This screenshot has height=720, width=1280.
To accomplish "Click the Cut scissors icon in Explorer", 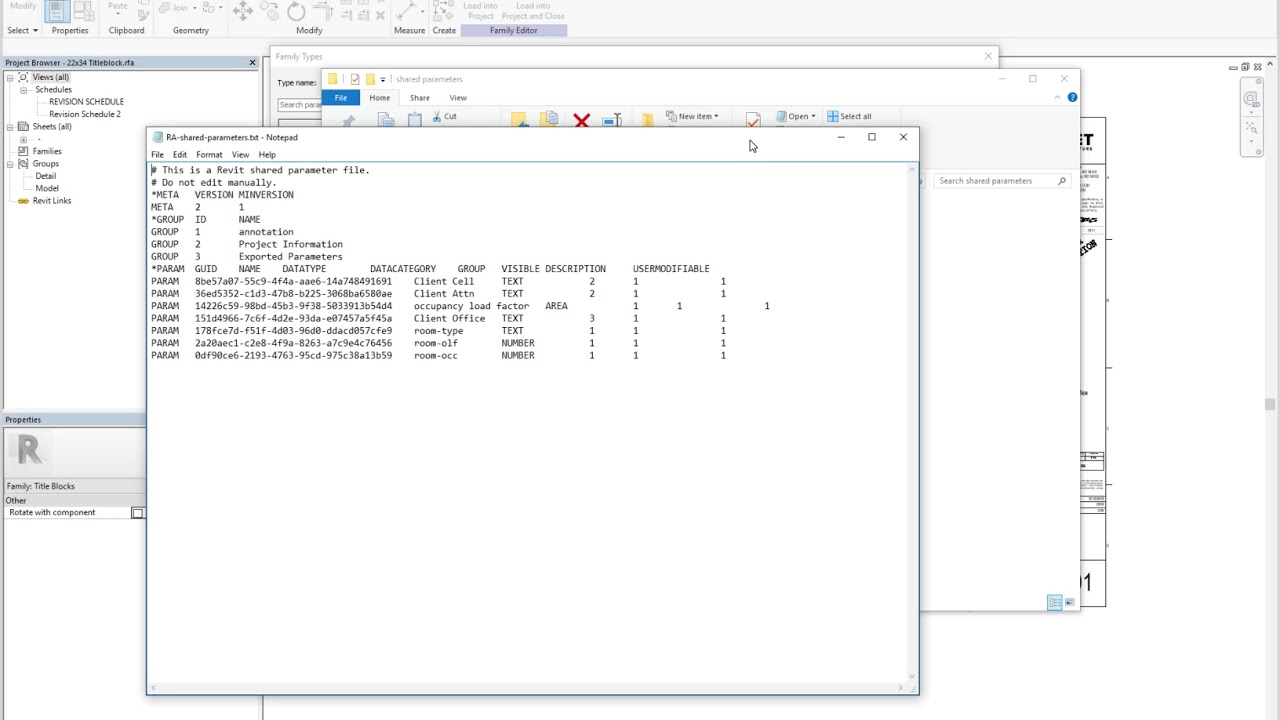I will pos(437,117).
